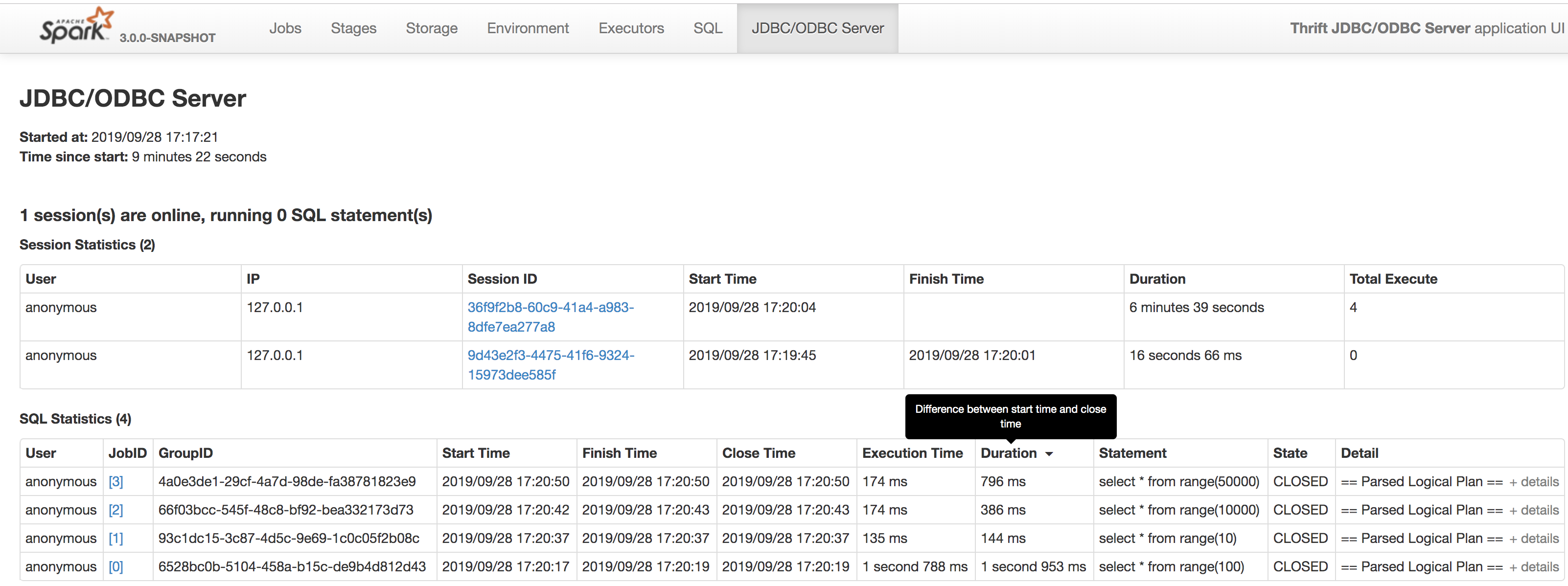This screenshot has width=1568, height=586.
Task: Open job link [2]
Action: click(x=115, y=510)
